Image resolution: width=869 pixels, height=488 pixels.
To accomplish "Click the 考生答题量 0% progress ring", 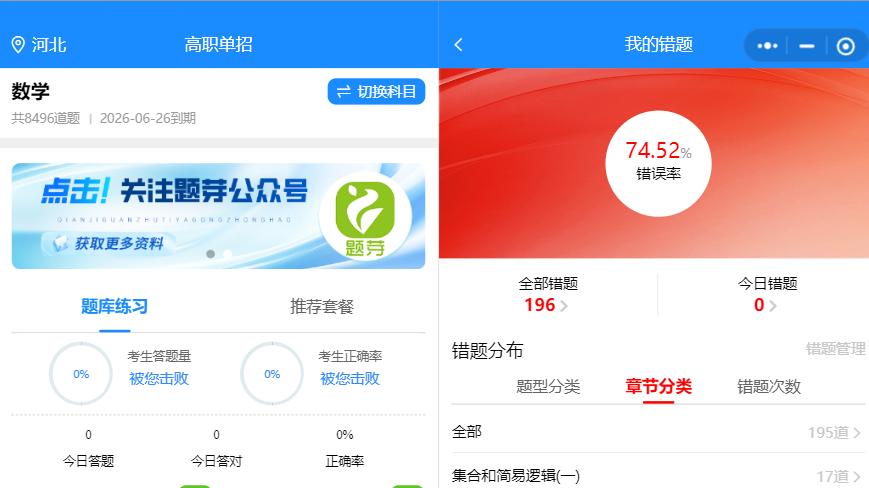I will (x=81, y=374).
